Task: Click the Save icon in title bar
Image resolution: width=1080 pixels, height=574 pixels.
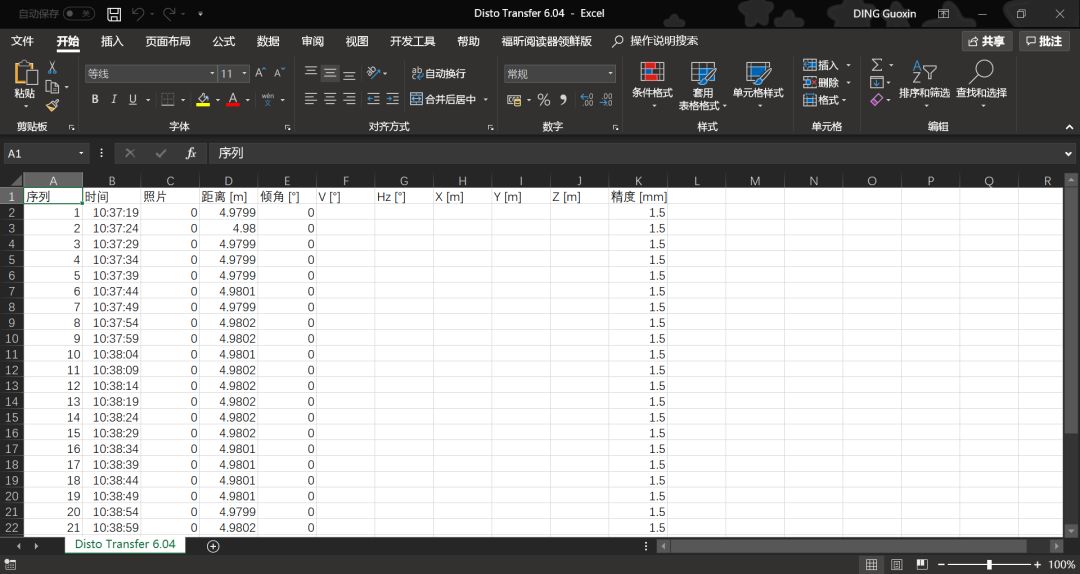Action: pos(114,14)
